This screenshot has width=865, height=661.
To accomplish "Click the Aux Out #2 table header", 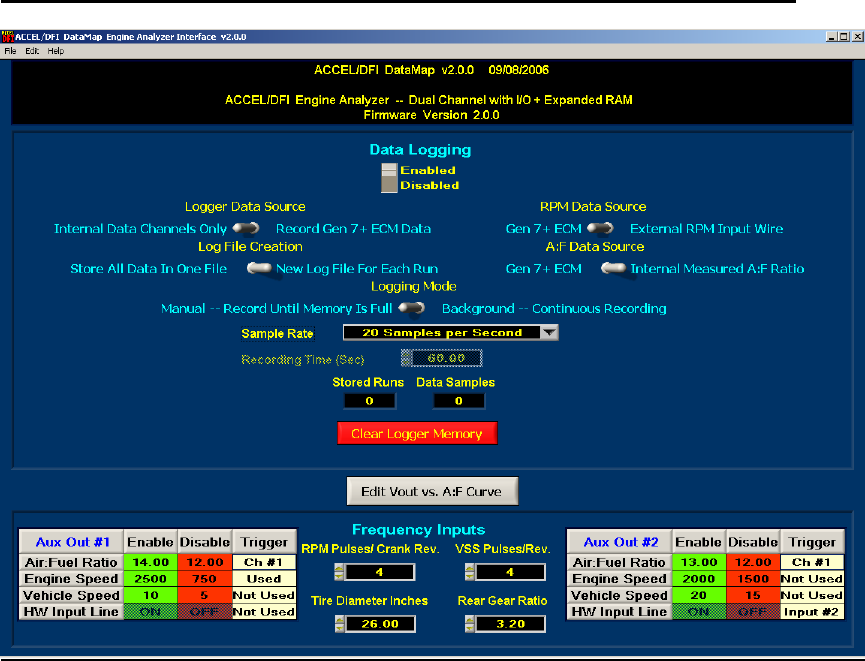I will click(621, 542).
